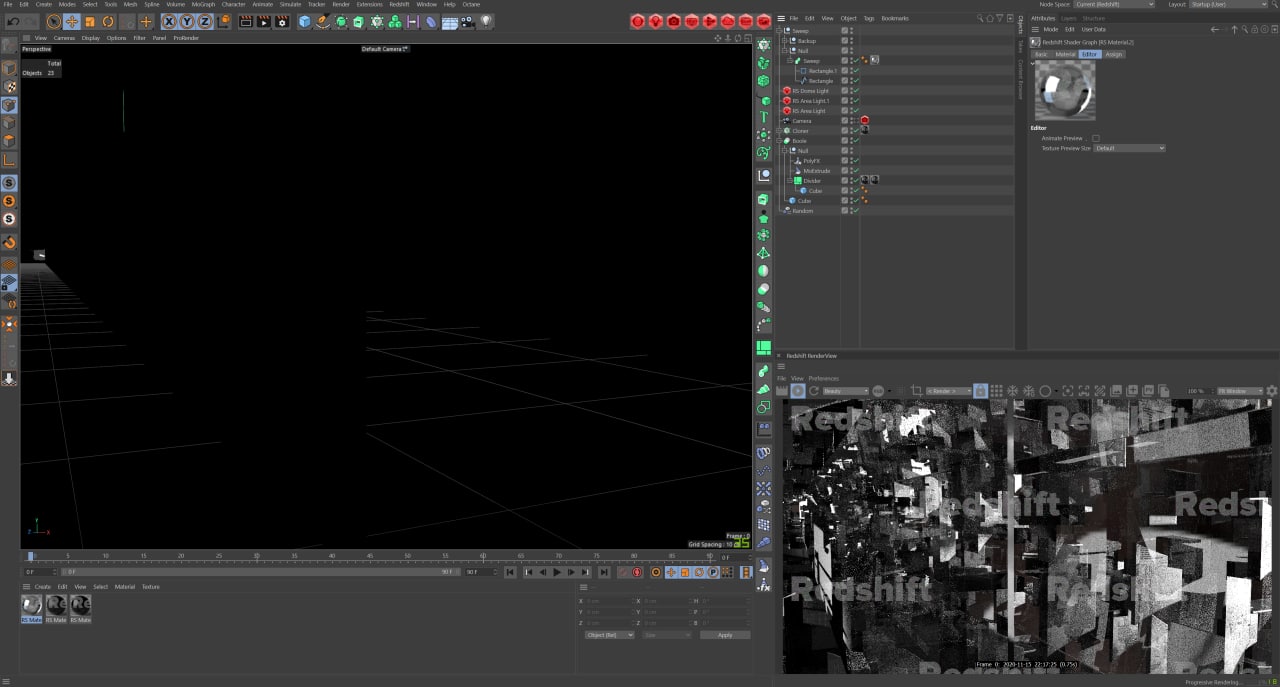
Task: Open camera selector dropdown in RenderView
Action: (x=948, y=391)
